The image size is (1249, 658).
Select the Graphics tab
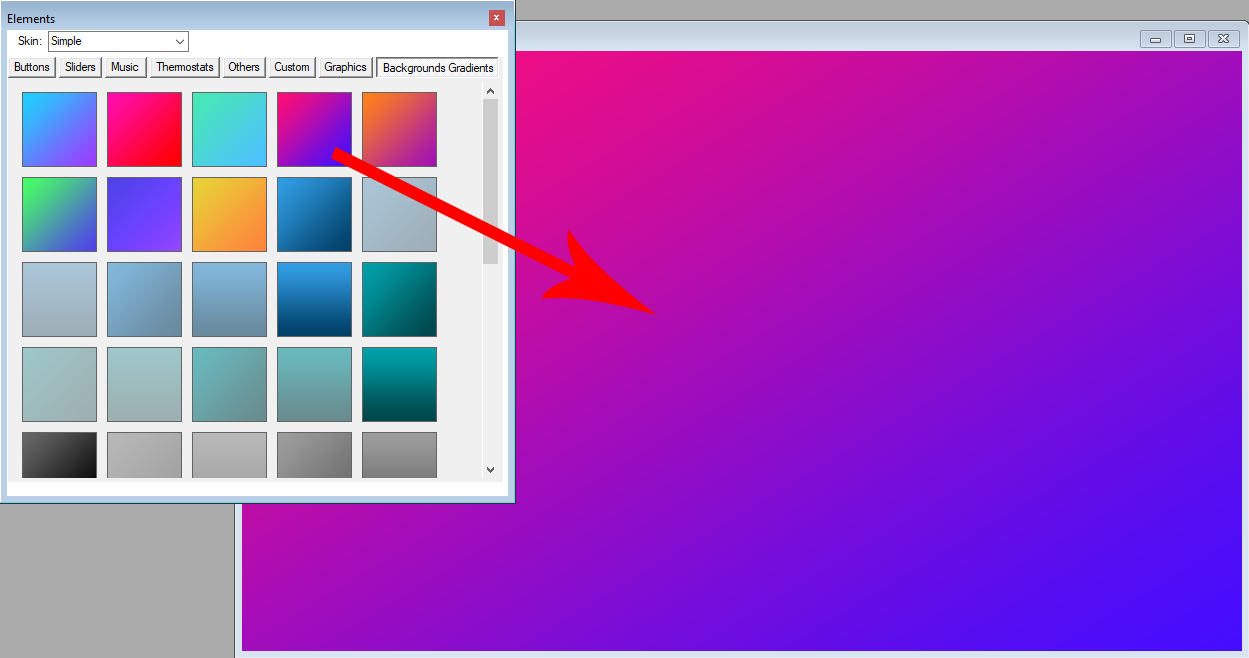(x=345, y=67)
